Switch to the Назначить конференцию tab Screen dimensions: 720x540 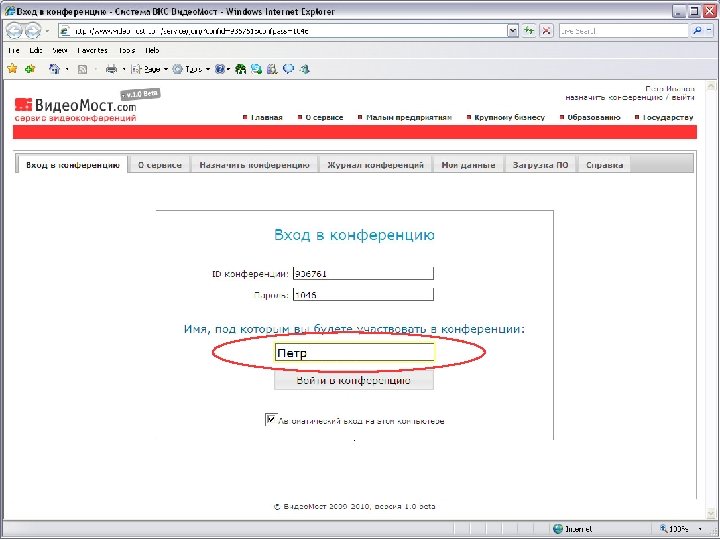[254, 165]
